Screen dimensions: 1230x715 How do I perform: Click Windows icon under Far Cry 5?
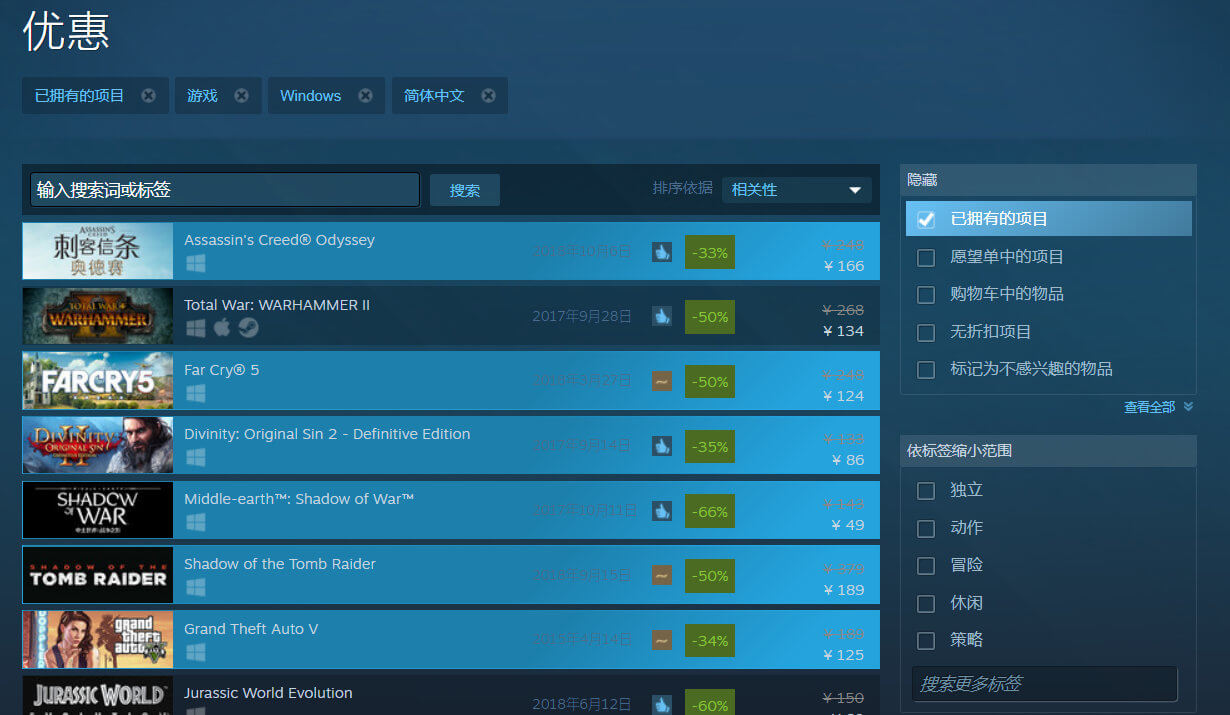point(195,393)
